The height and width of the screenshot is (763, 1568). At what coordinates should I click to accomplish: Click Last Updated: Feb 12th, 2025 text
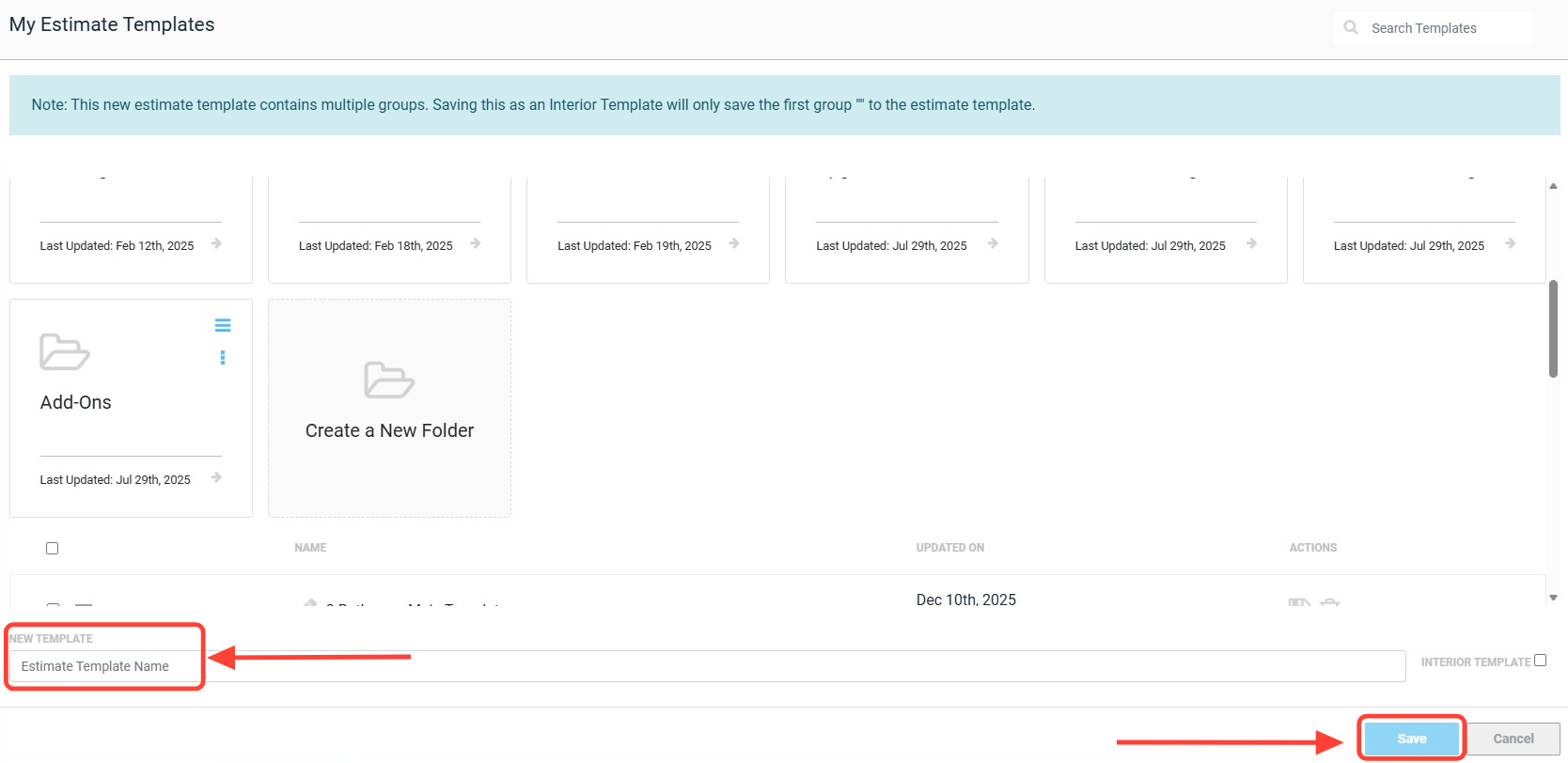coord(117,246)
